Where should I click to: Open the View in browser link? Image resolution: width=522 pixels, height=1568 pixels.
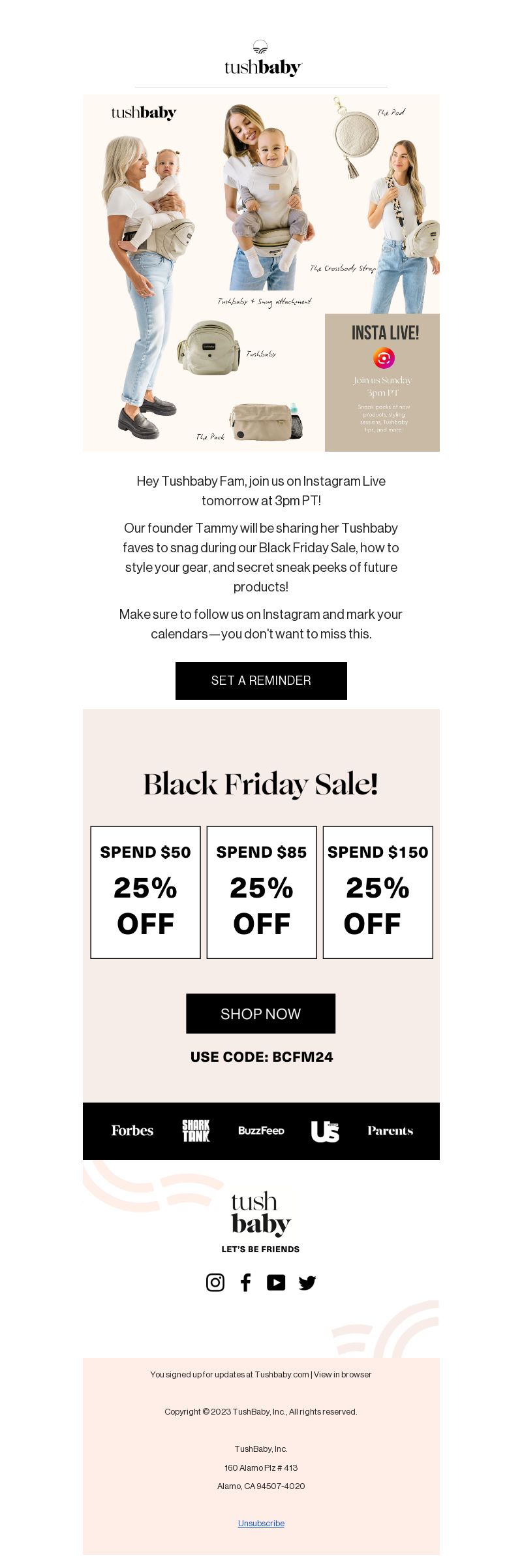pos(343,1374)
